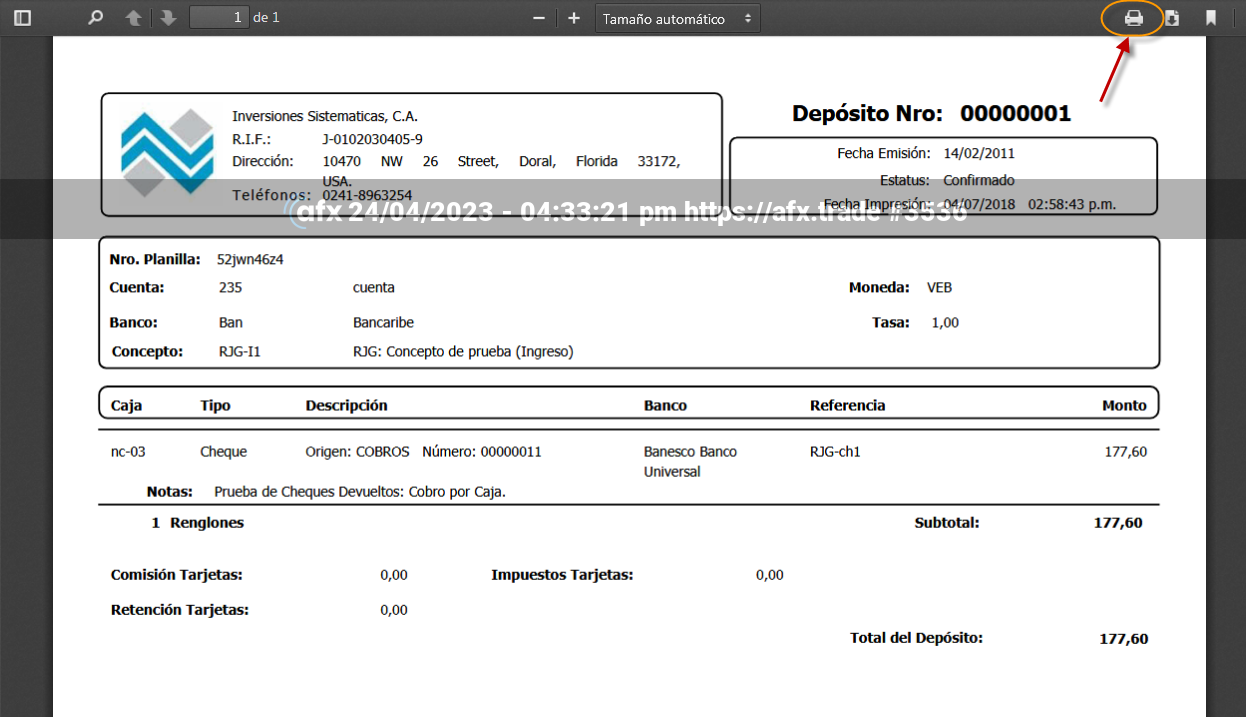Click the bookmark current view icon
Viewport: 1246px width, 717px height.
1210,18
